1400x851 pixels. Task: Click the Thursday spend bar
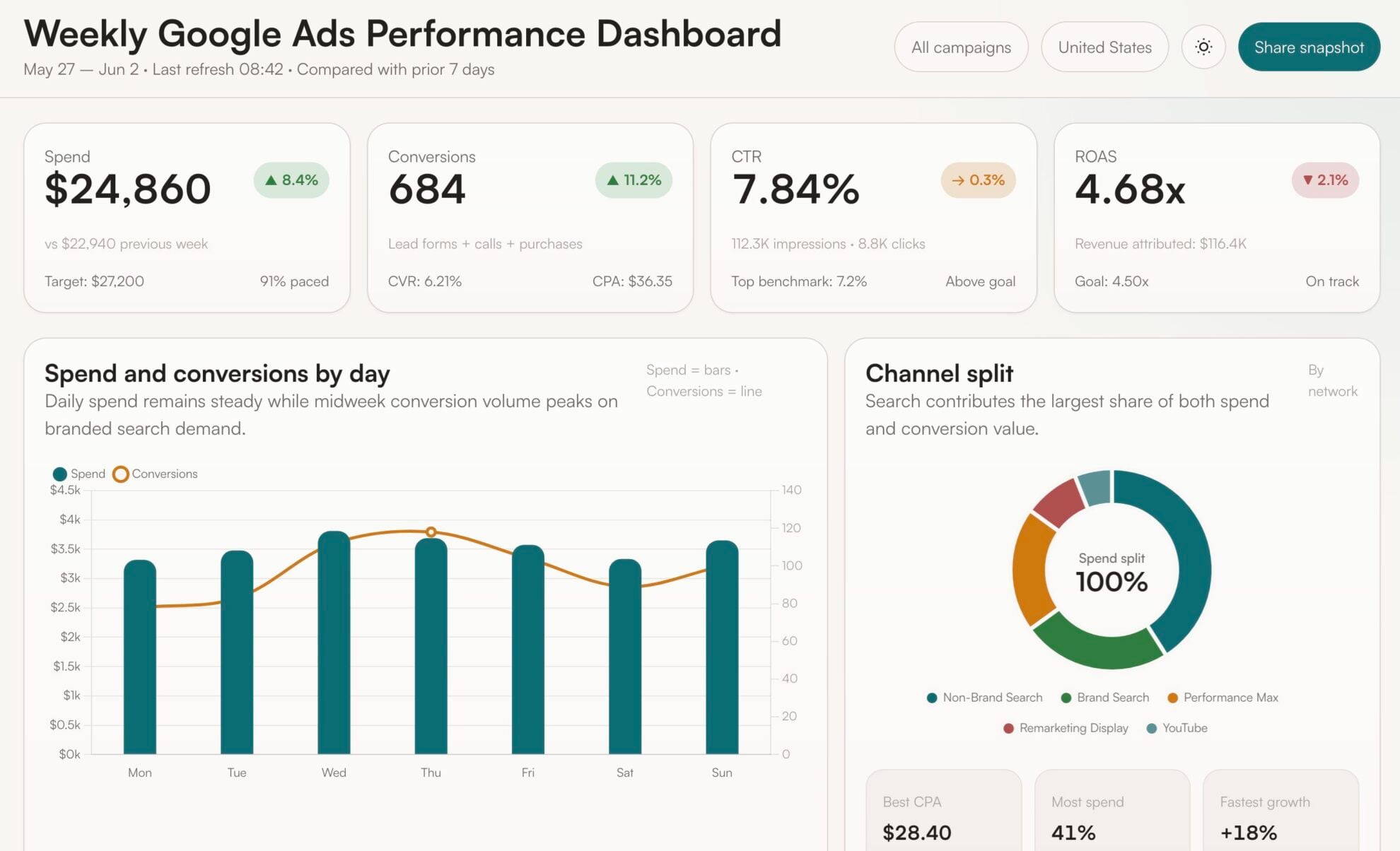[x=431, y=646]
